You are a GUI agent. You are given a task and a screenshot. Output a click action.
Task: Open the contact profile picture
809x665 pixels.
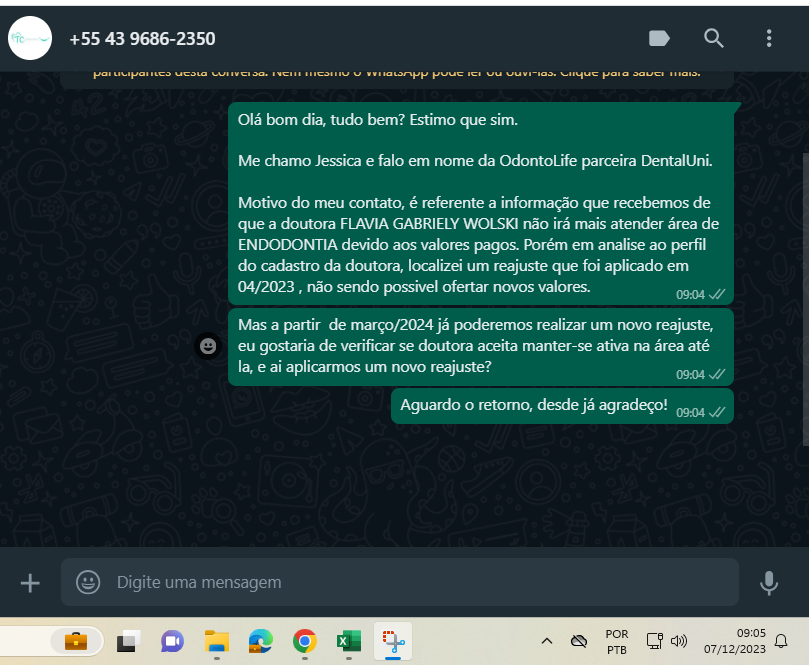(30, 38)
